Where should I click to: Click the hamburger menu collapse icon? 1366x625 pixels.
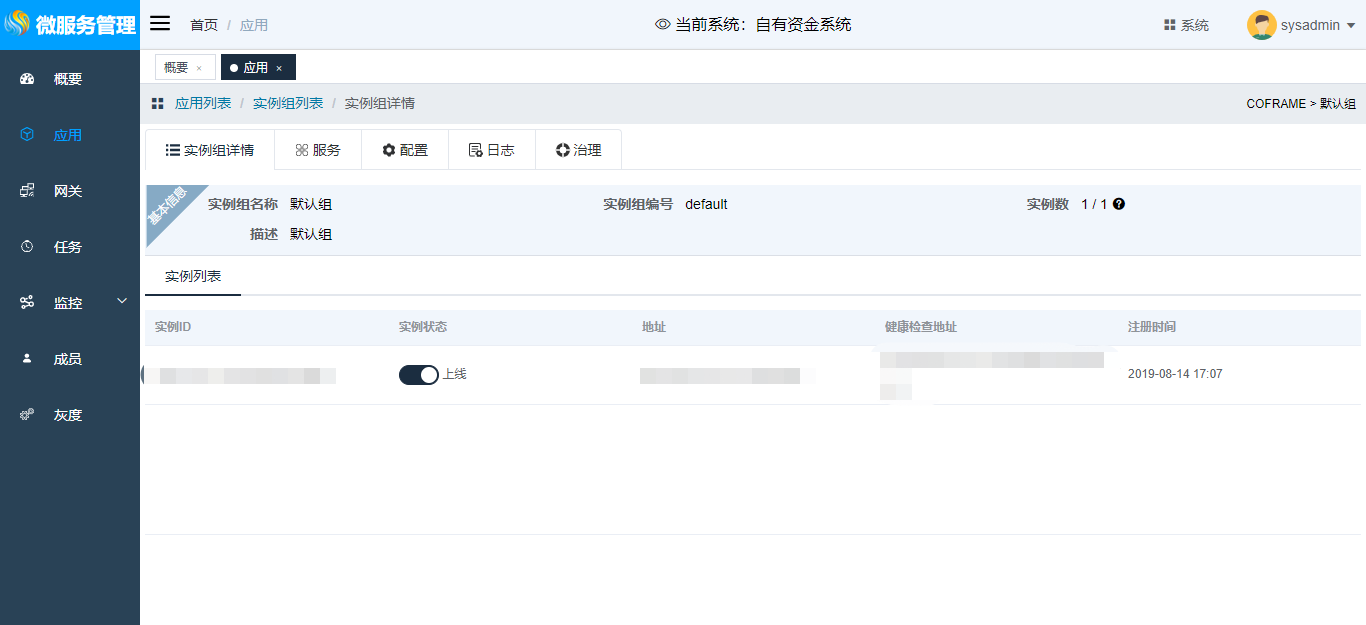[160, 24]
